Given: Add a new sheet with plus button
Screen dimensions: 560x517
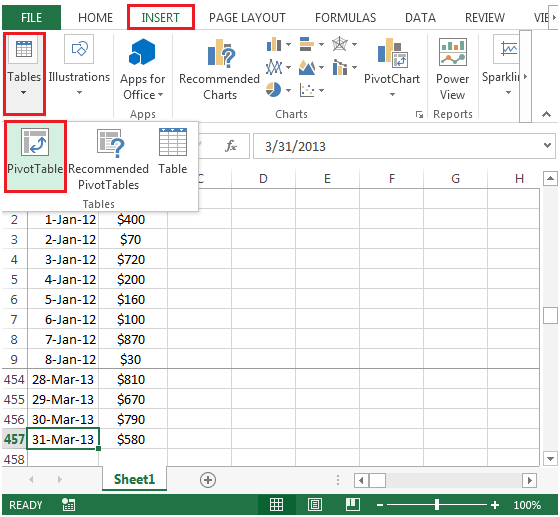Looking at the screenshot, I should coord(208,480).
